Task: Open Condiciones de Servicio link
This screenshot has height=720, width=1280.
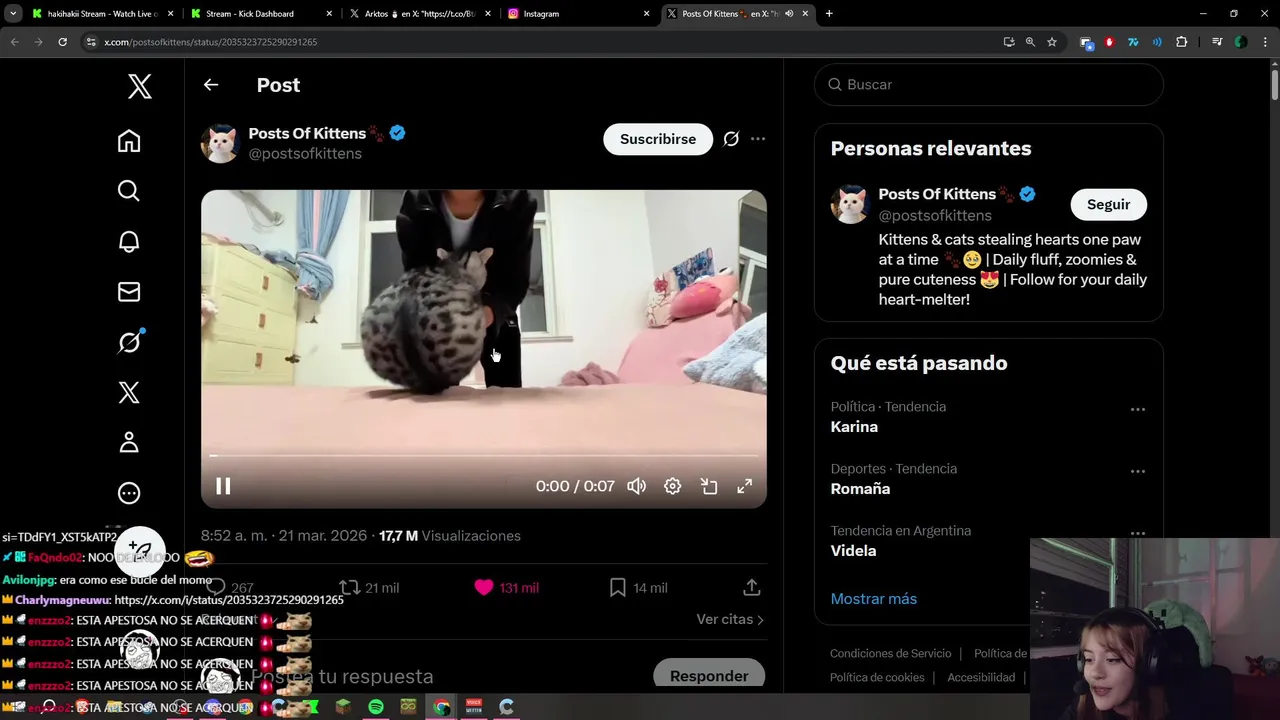Action: tap(891, 653)
